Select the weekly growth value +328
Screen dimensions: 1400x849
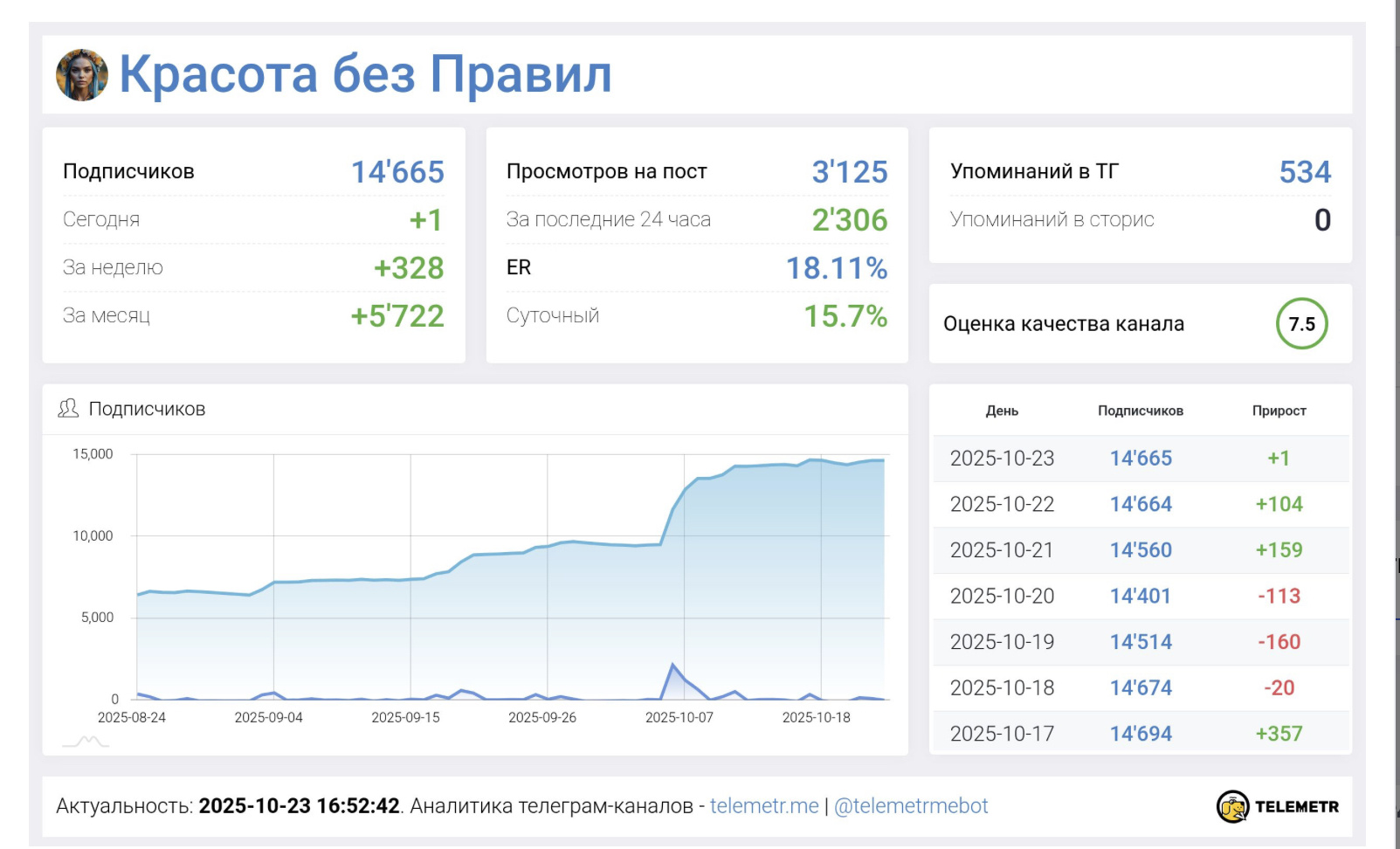pyautogui.click(x=409, y=268)
